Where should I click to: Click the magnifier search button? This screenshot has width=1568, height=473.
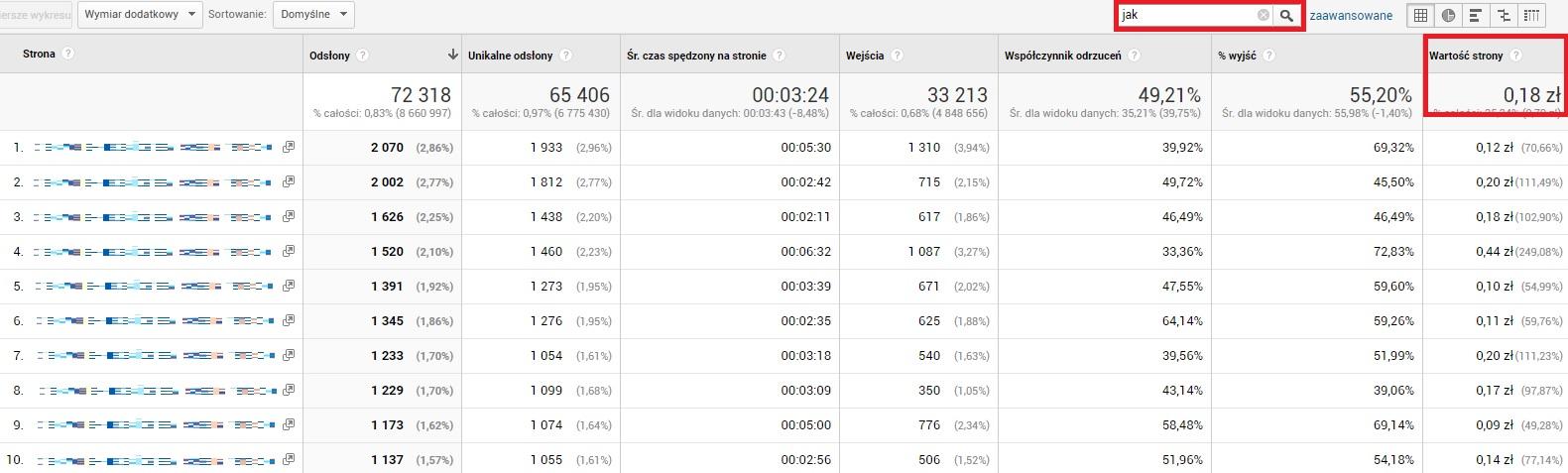coord(1286,16)
